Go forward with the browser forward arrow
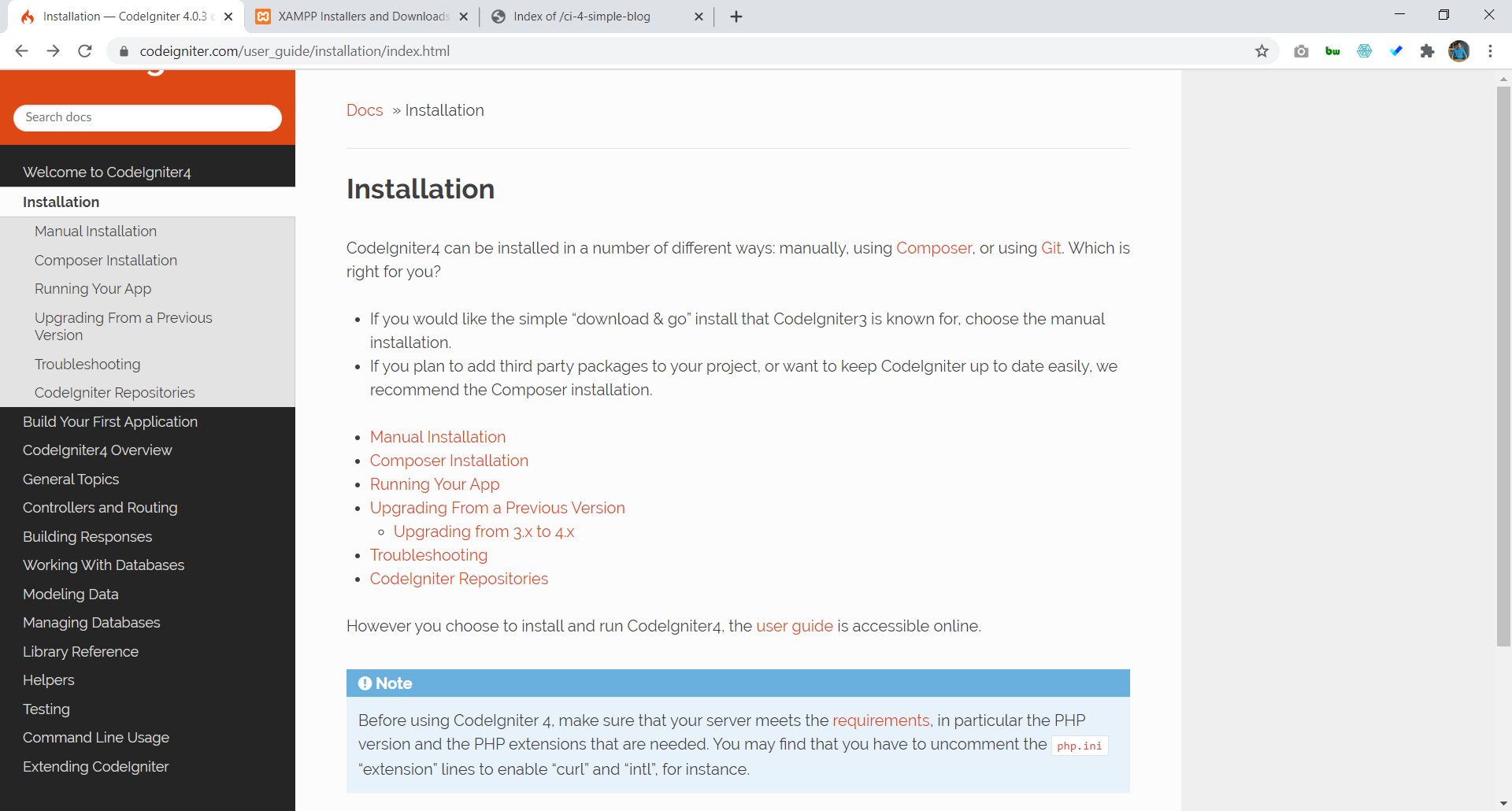Viewport: 1512px width, 811px height. click(53, 51)
